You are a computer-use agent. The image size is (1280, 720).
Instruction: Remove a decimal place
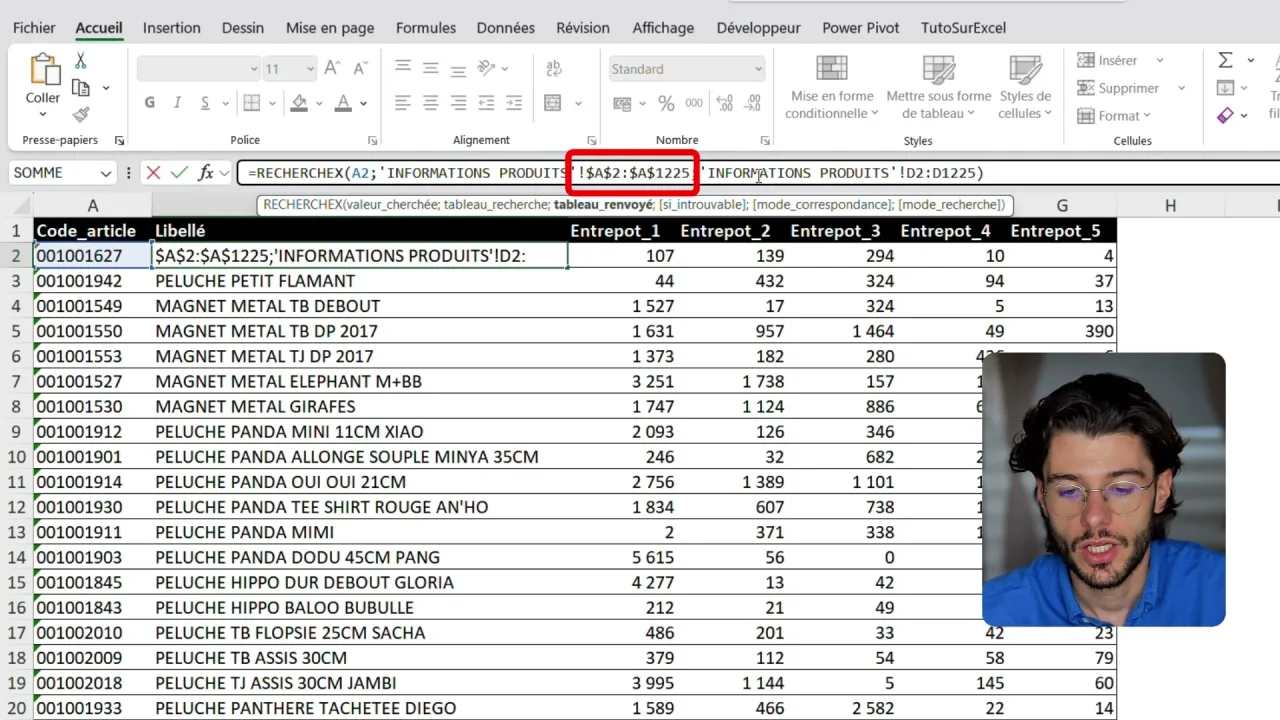click(752, 103)
